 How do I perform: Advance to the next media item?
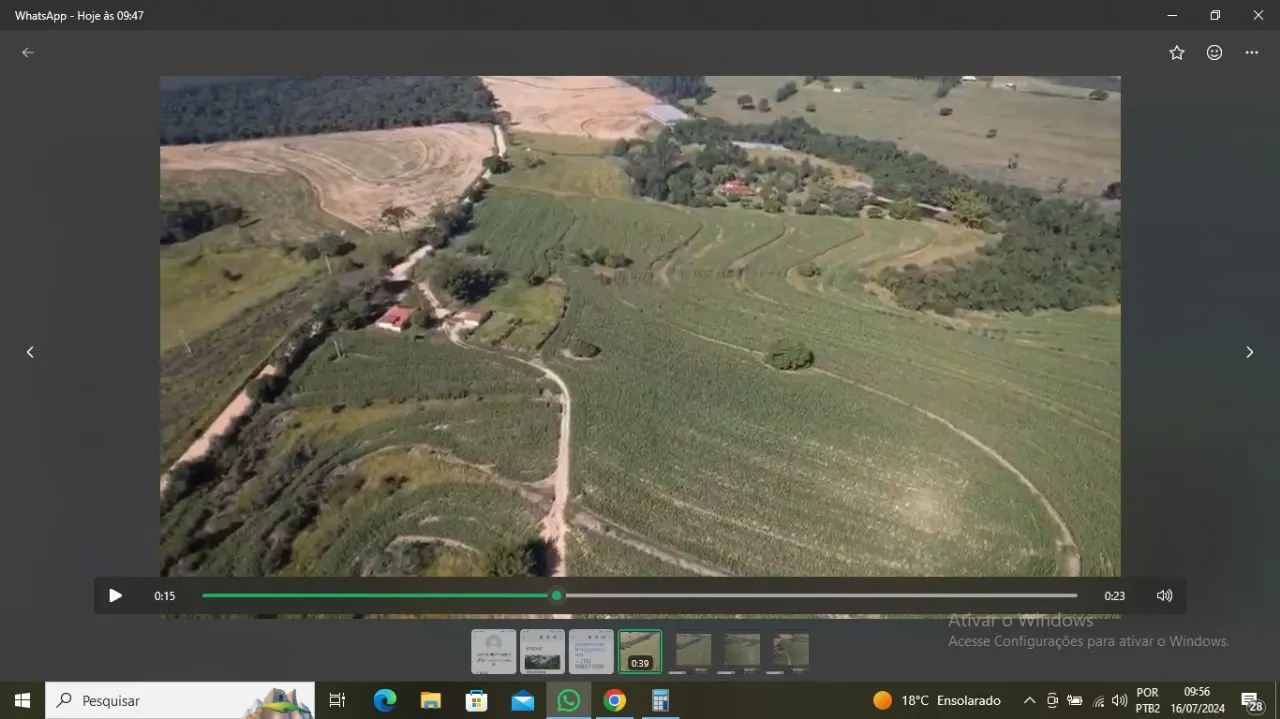pos(1249,352)
